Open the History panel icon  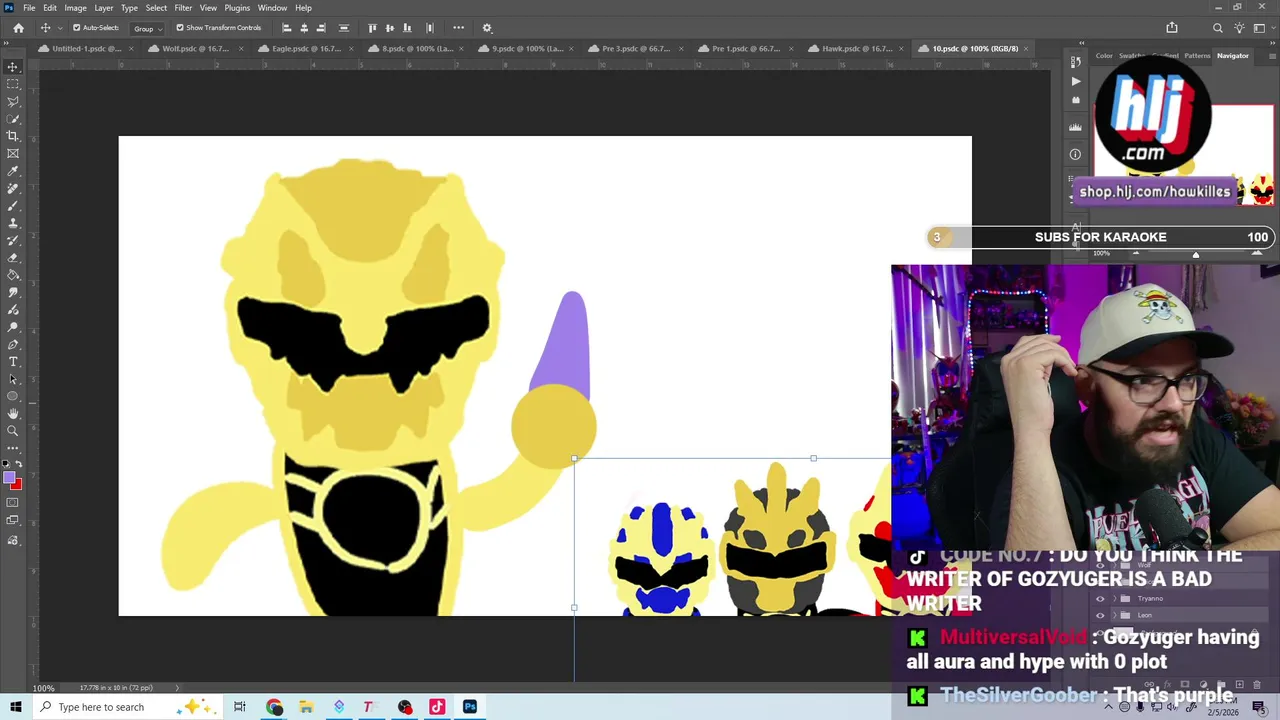pyautogui.click(x=1076, y=62)
